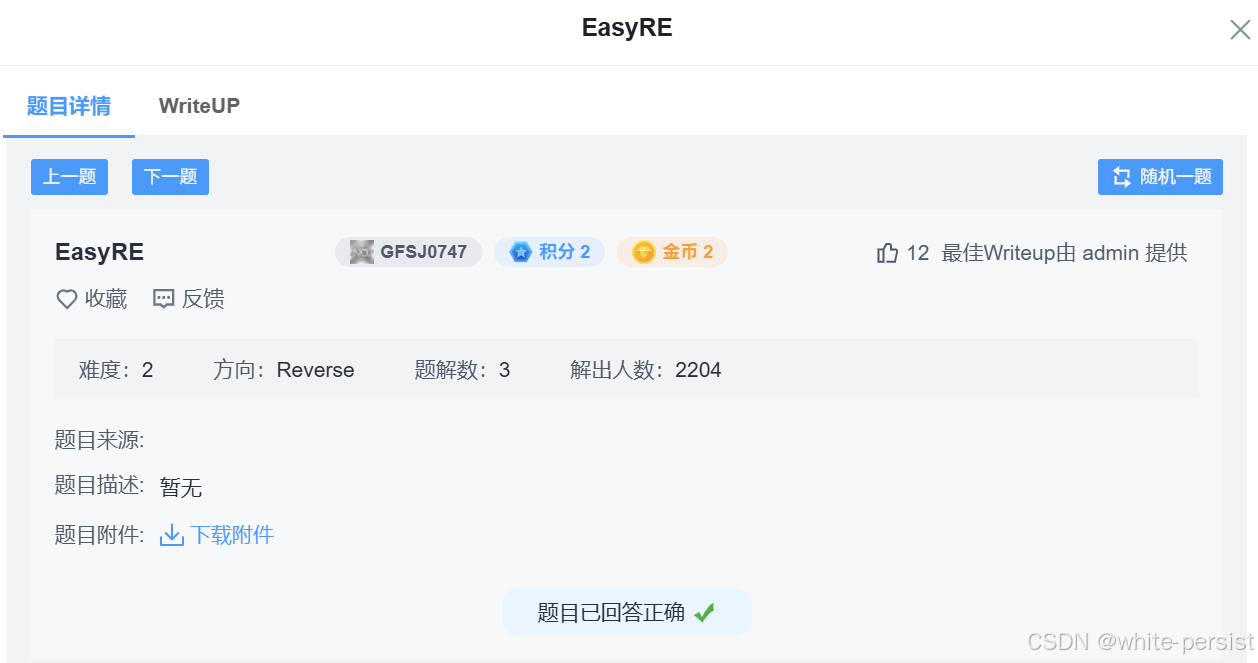点击随机一题按钮
Screen dimensions: 1258x663
click(1160, 176)
